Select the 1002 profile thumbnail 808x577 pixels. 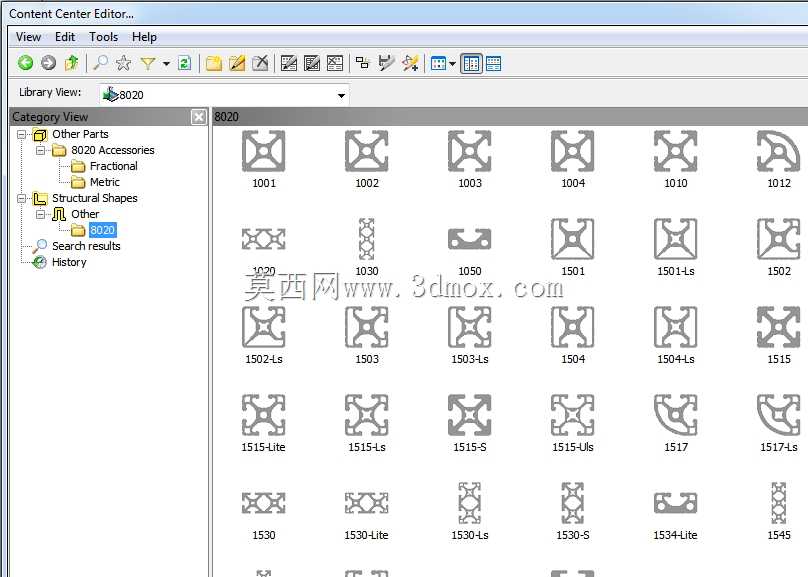coord(366,151)
